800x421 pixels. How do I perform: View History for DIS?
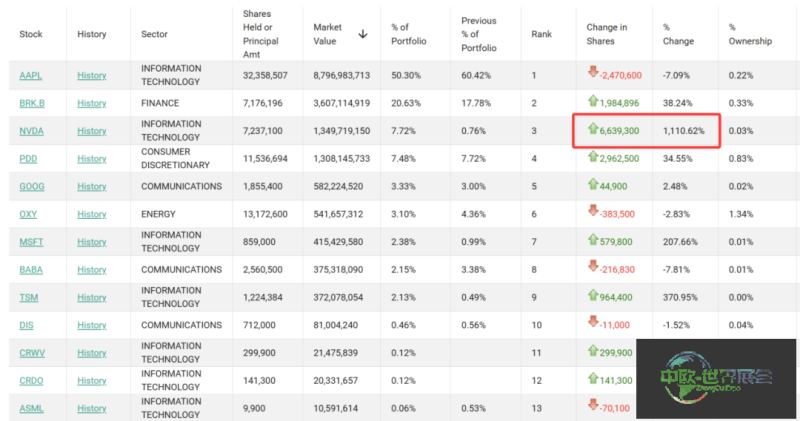[92, 325]
